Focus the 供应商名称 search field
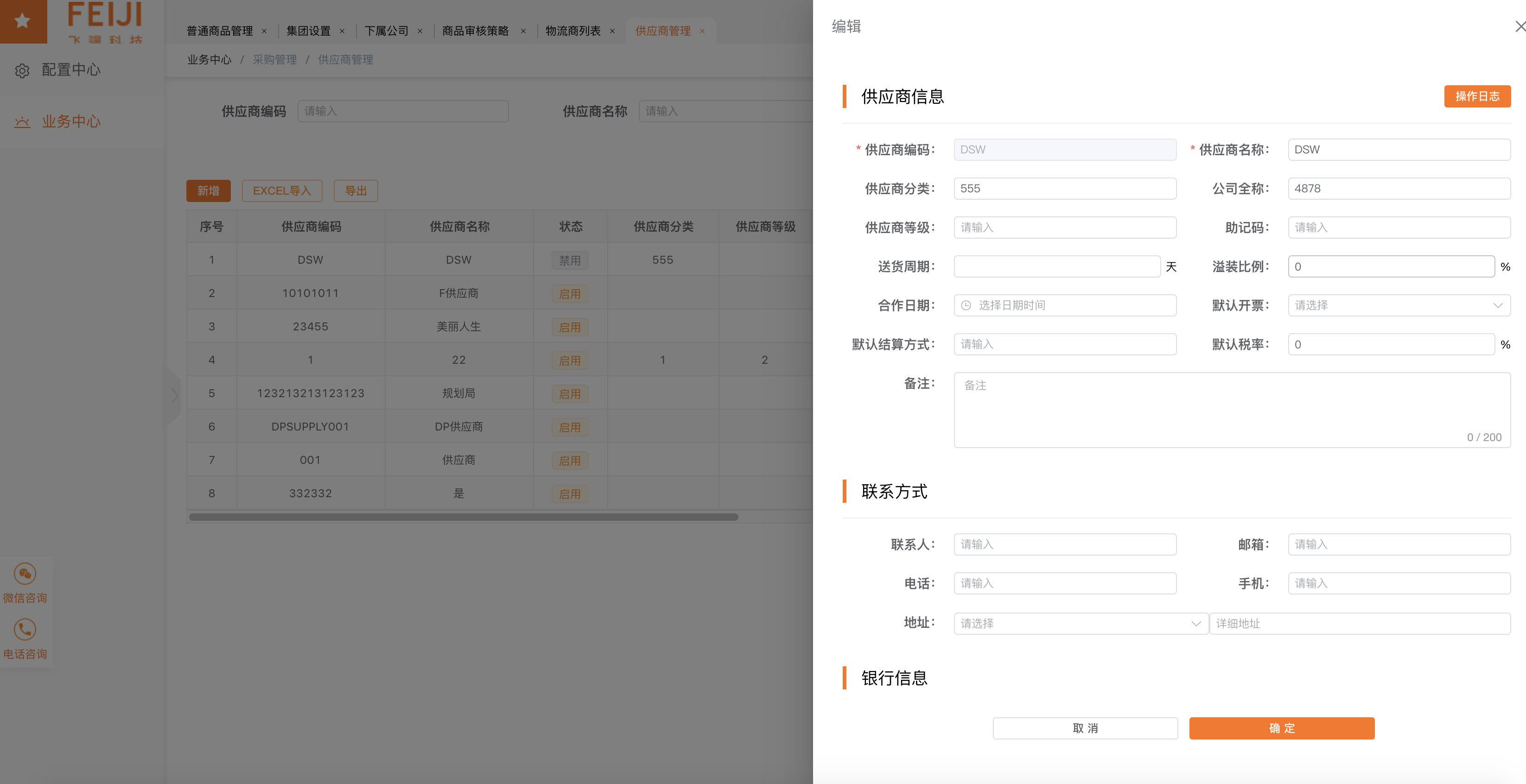 point(725,111)
